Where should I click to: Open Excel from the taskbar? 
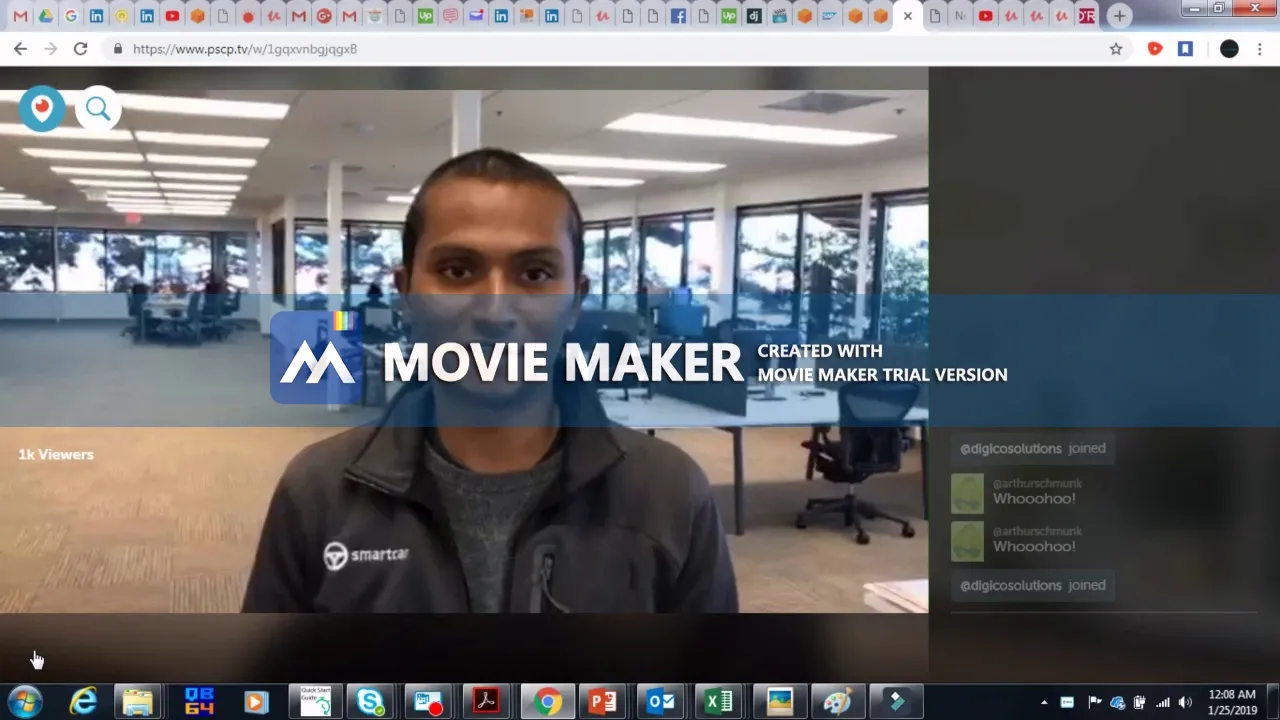[719, 702]
